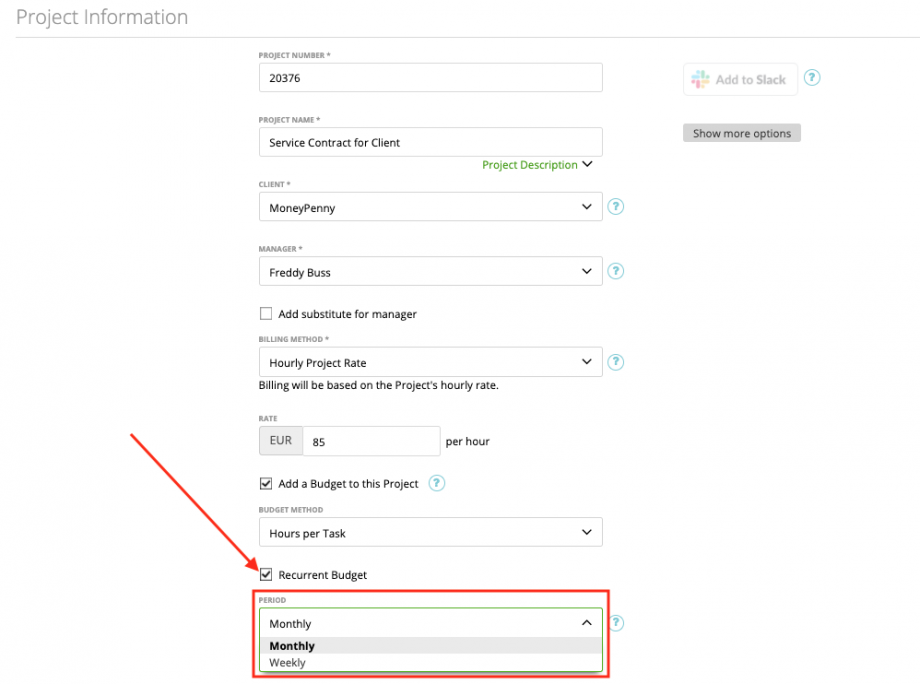Image resolution: width=920 pixels, height=684 pixels.
Task: Click the Period help question mark icon
Action: click(x=615, y=622)
